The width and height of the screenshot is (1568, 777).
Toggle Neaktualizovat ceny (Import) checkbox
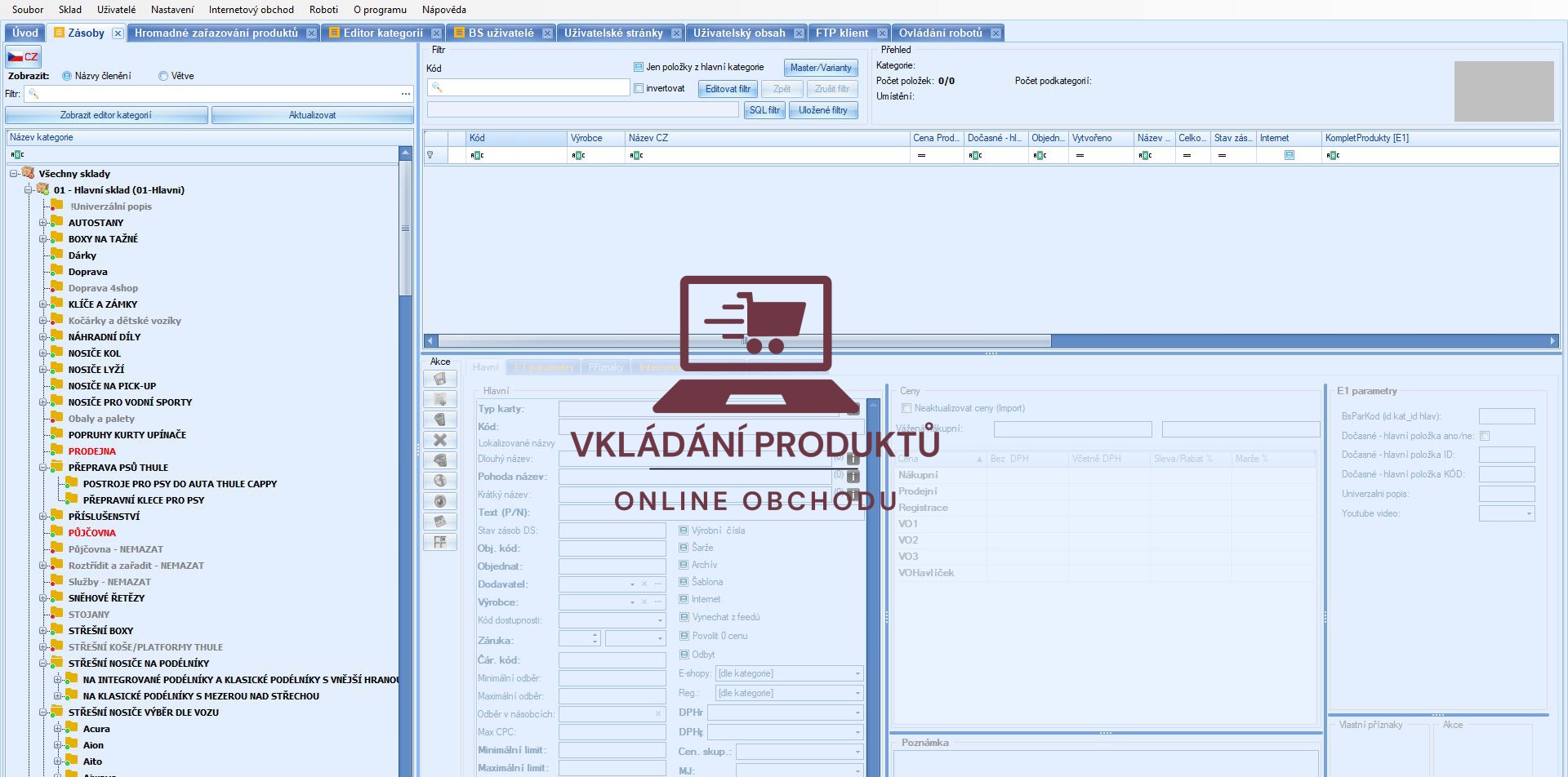906,408
